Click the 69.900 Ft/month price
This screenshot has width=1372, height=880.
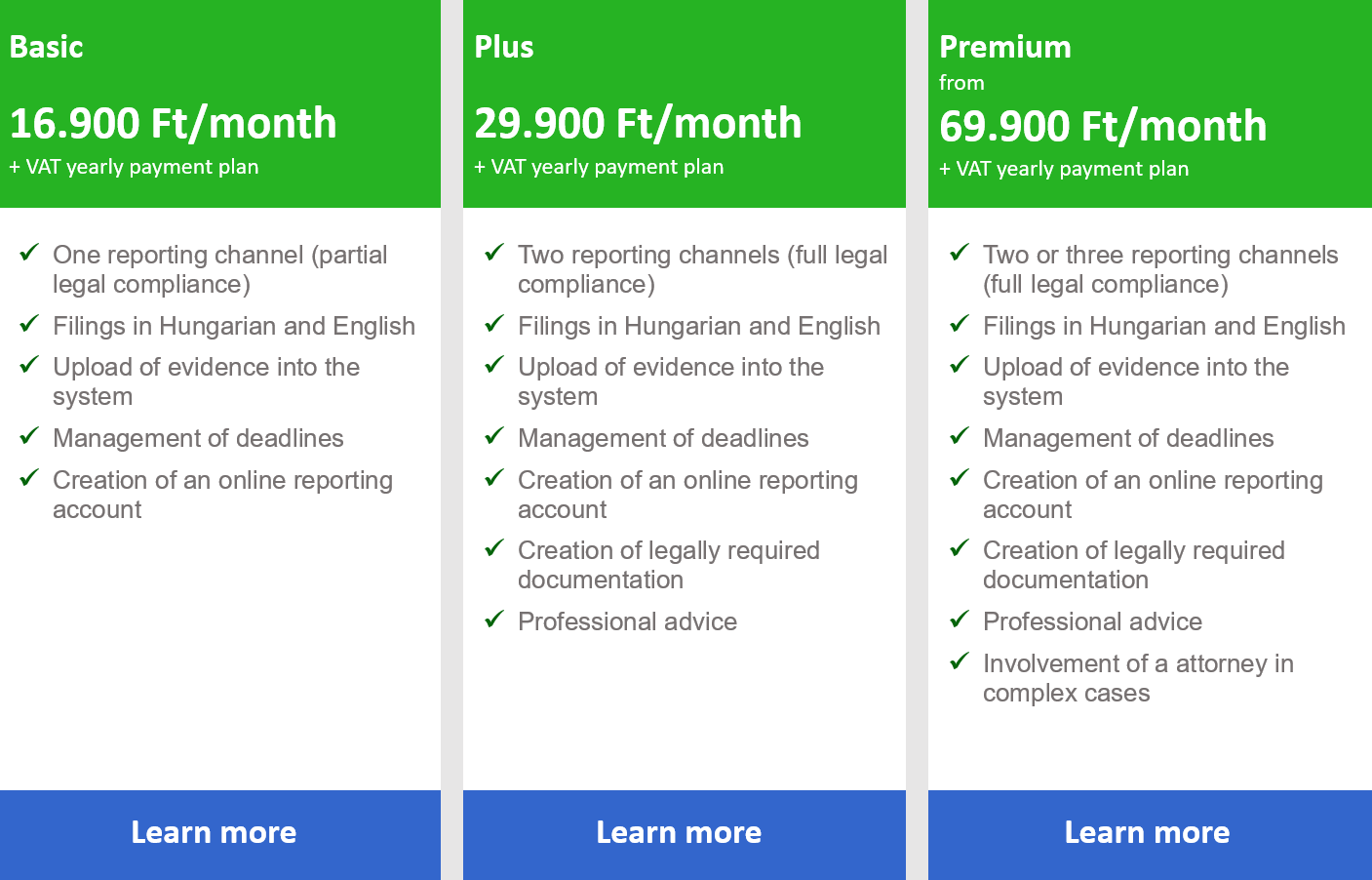[x=1103, y=127]
